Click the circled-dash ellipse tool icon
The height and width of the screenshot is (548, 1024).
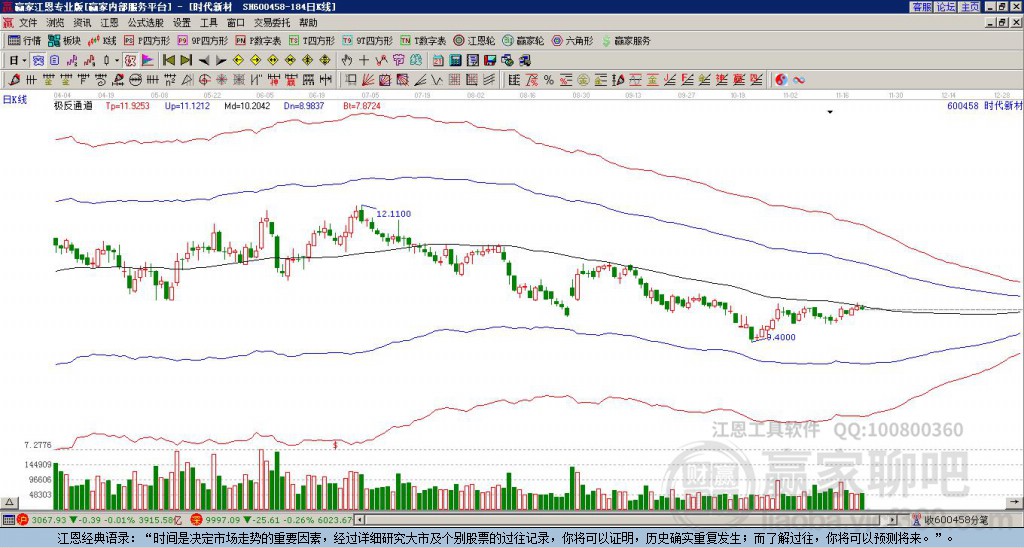(x=135, y=80)
